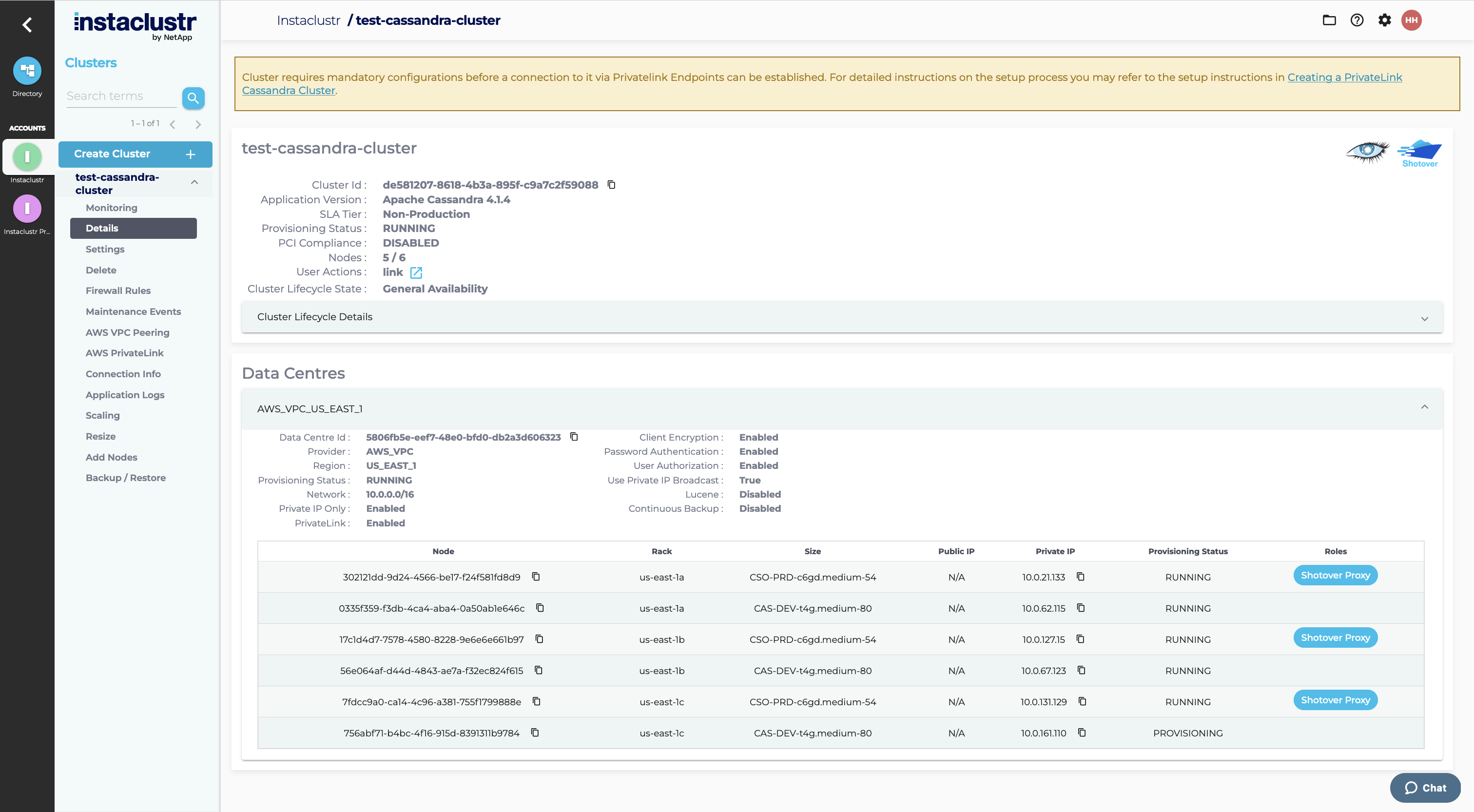The image size is (1474, 812).
Task: Copy private IP 10.0.21.133
Action: pyautogui.click(x=1080, y=577)
